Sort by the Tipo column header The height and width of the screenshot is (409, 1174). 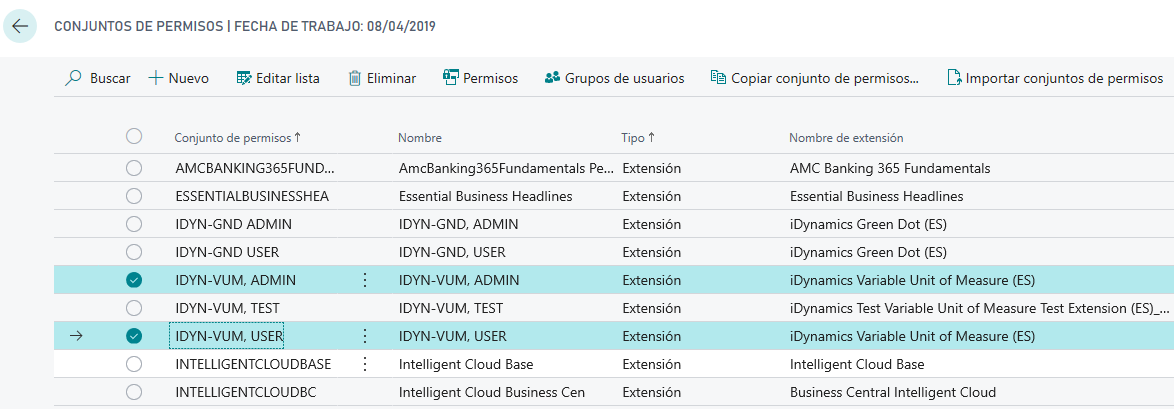(638, 138)
